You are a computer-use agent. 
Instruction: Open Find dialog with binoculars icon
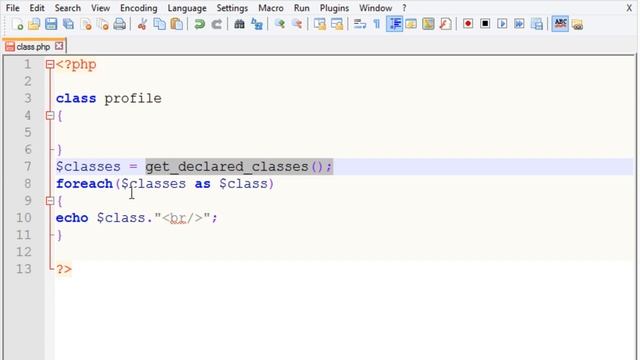[x=239, y=24]
